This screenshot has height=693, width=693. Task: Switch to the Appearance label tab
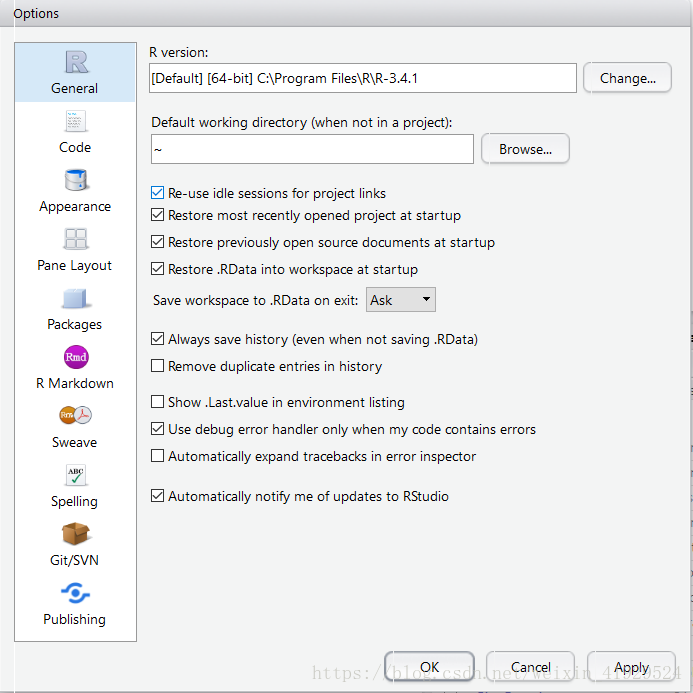[x=75, y=206]
